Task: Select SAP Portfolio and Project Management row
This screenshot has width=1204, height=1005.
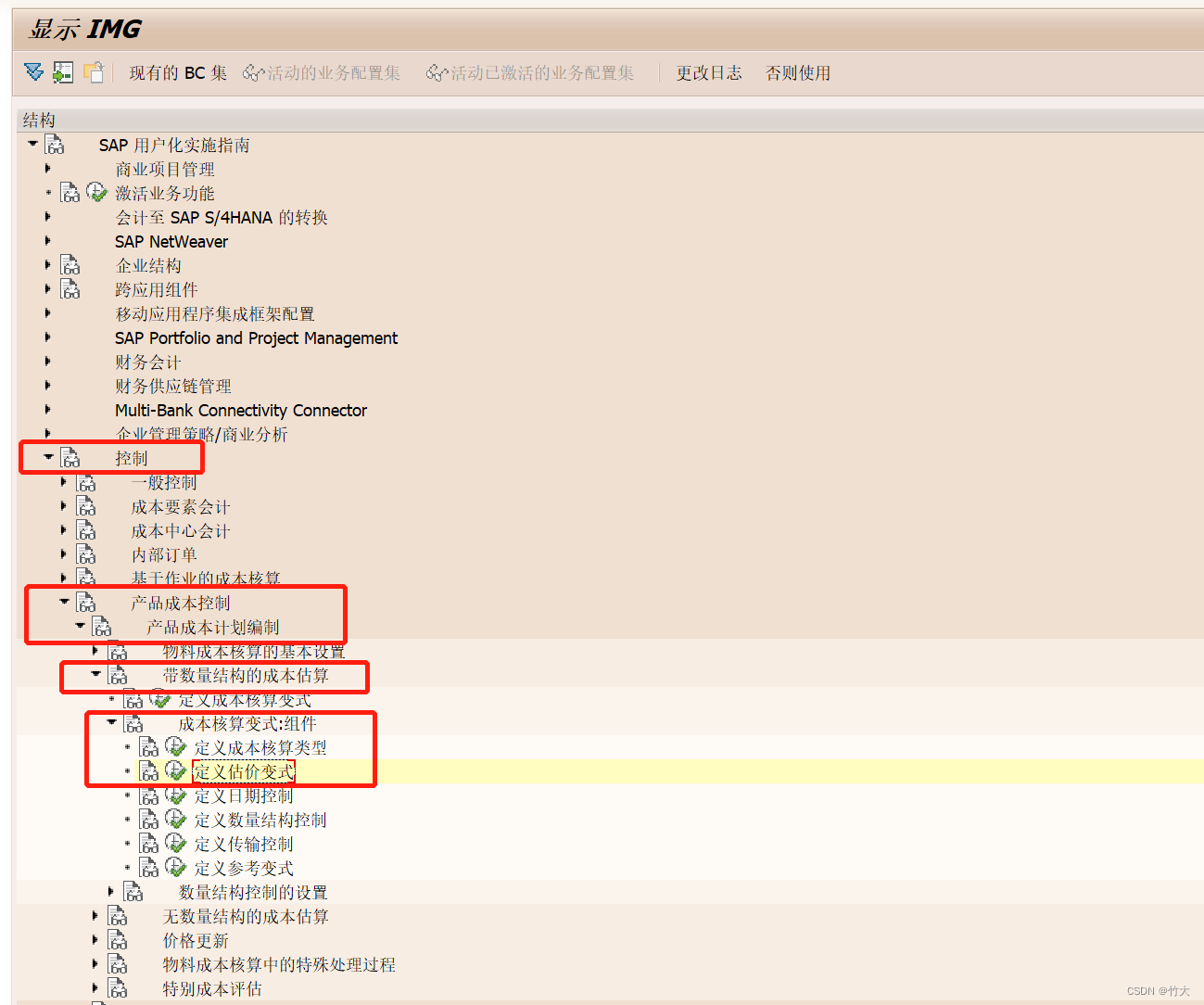Action: pyautogui.click(x=256, y=337)
